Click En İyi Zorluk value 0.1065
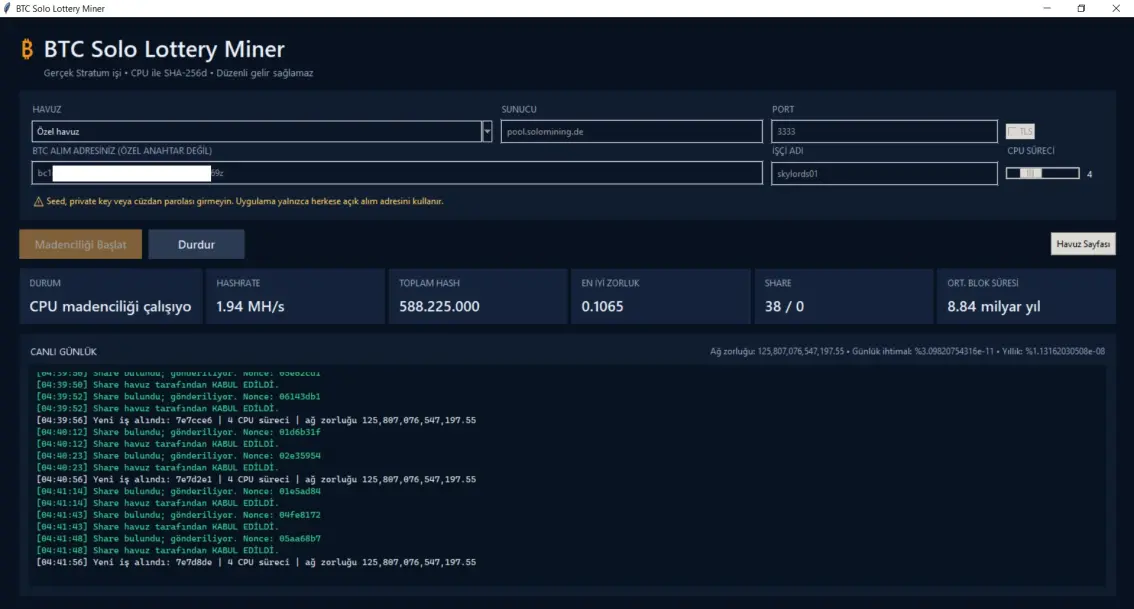1134x609 pixels. (602, 307)
